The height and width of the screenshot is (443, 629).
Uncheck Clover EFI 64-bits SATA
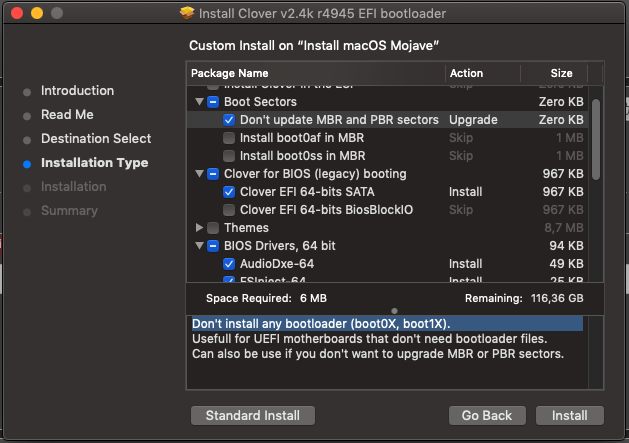(x=229, y=192)
